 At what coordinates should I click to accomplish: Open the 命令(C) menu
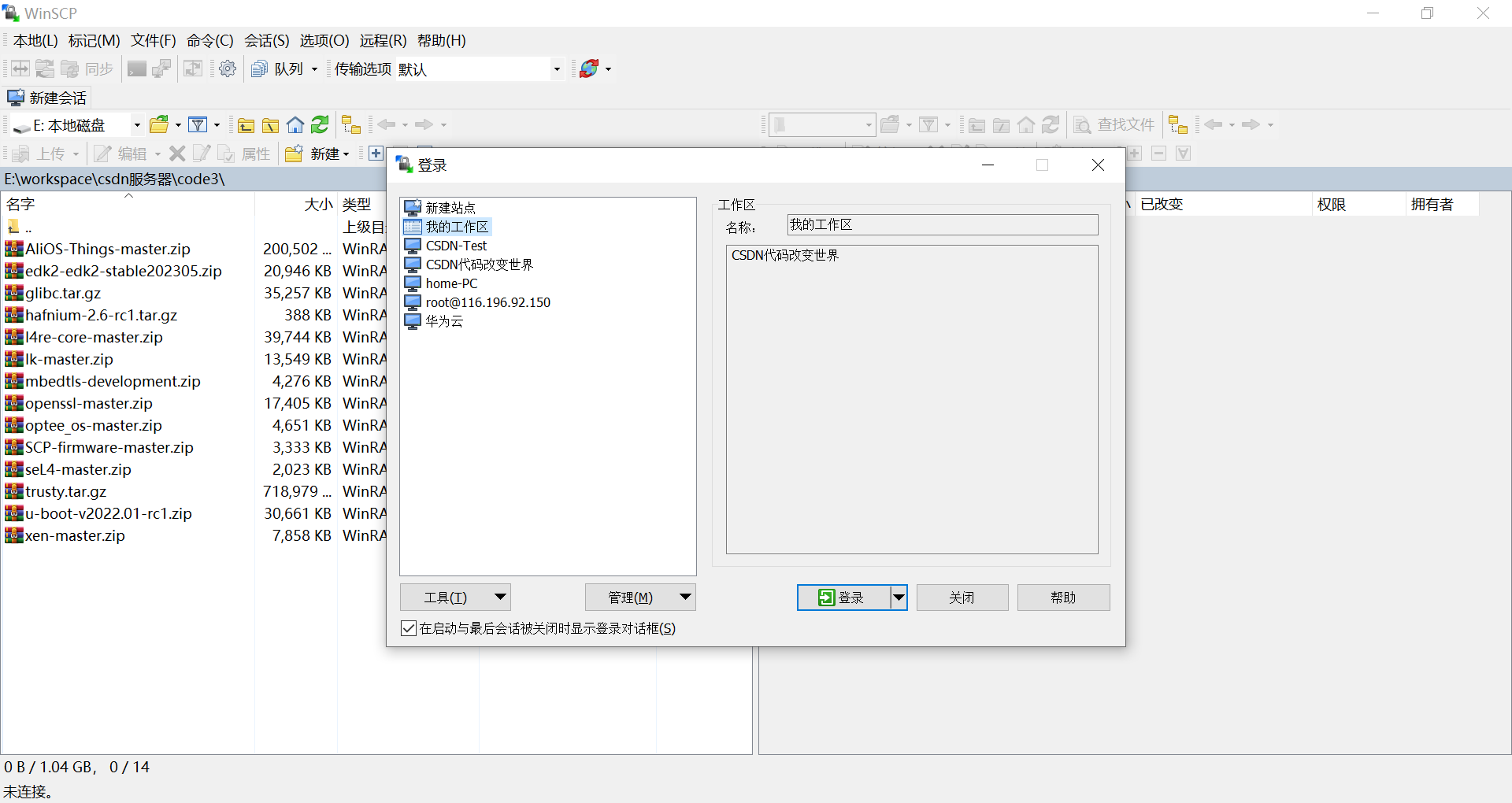pos(210,40)
